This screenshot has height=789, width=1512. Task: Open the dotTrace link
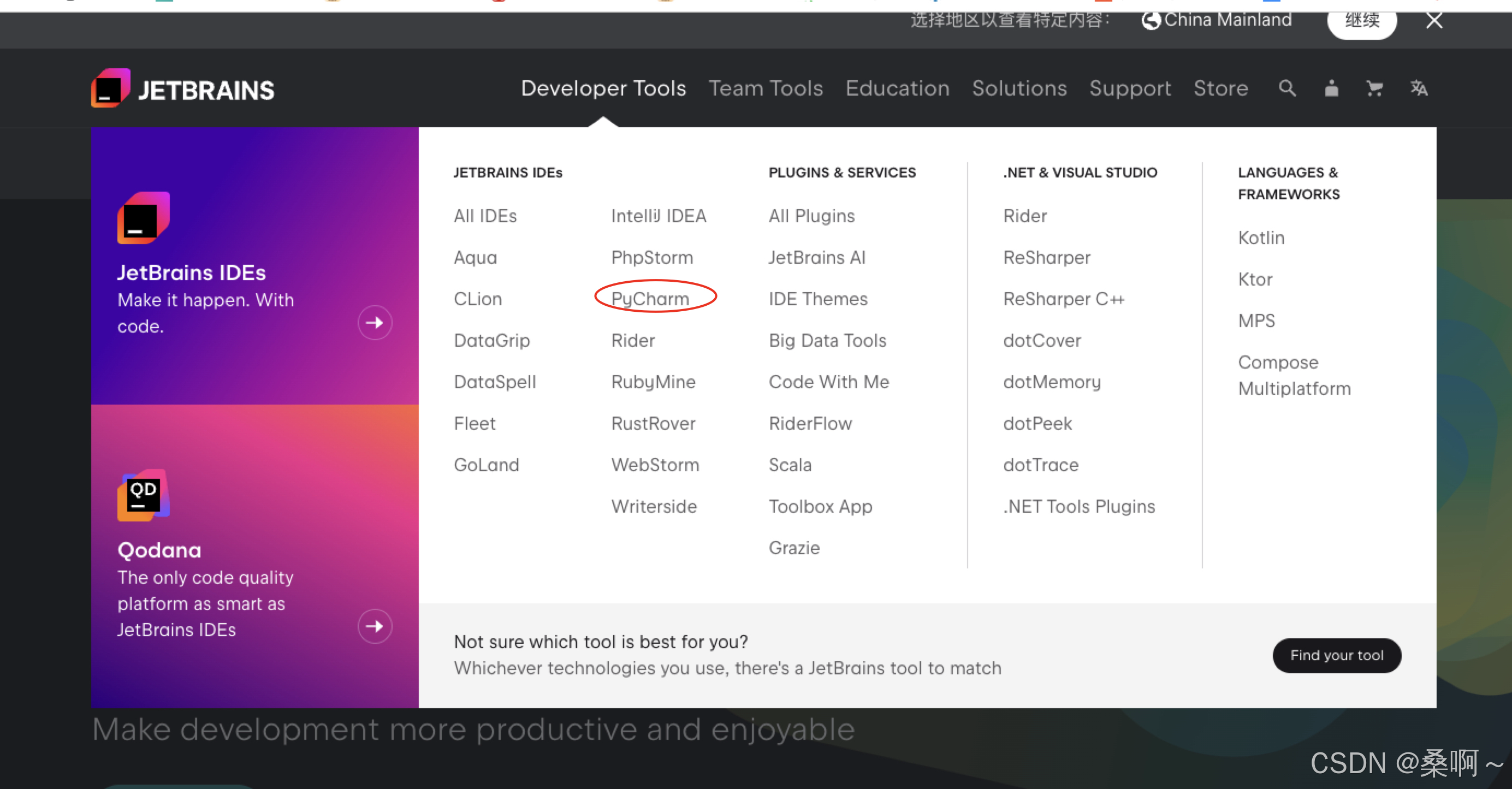tap(1041, 465)
